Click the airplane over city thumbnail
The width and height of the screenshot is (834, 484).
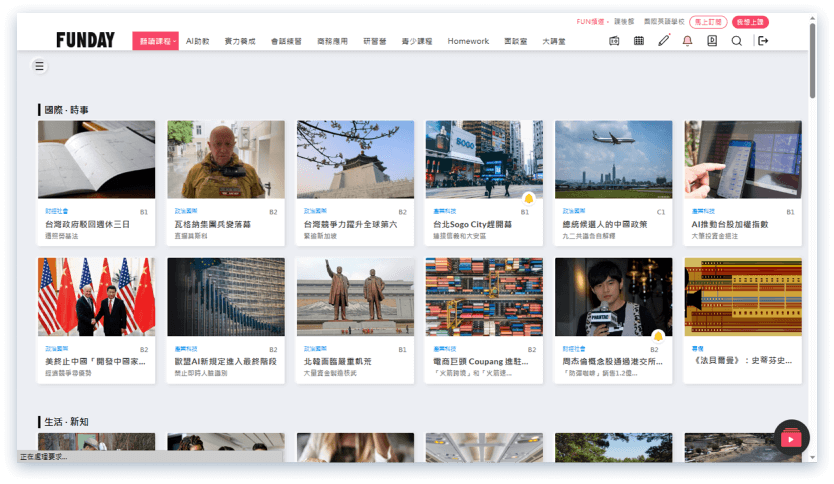(x=613, y=160)
